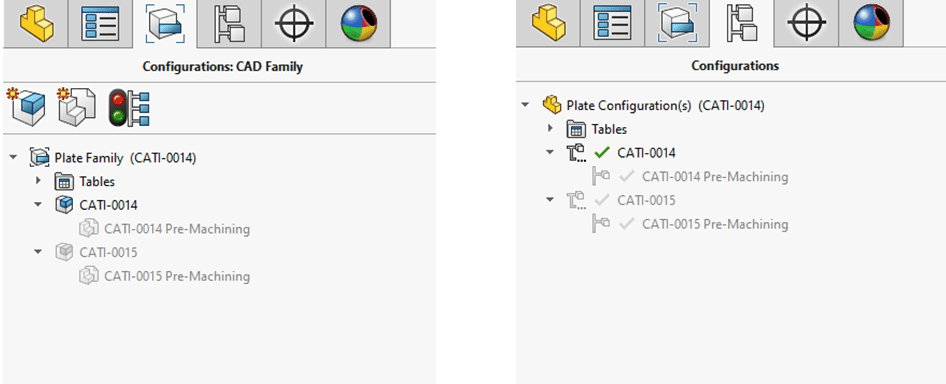Viewport: 946px width, 384px height.
Task: Expand Tables under Plate Family
Action: pos(39,181)
